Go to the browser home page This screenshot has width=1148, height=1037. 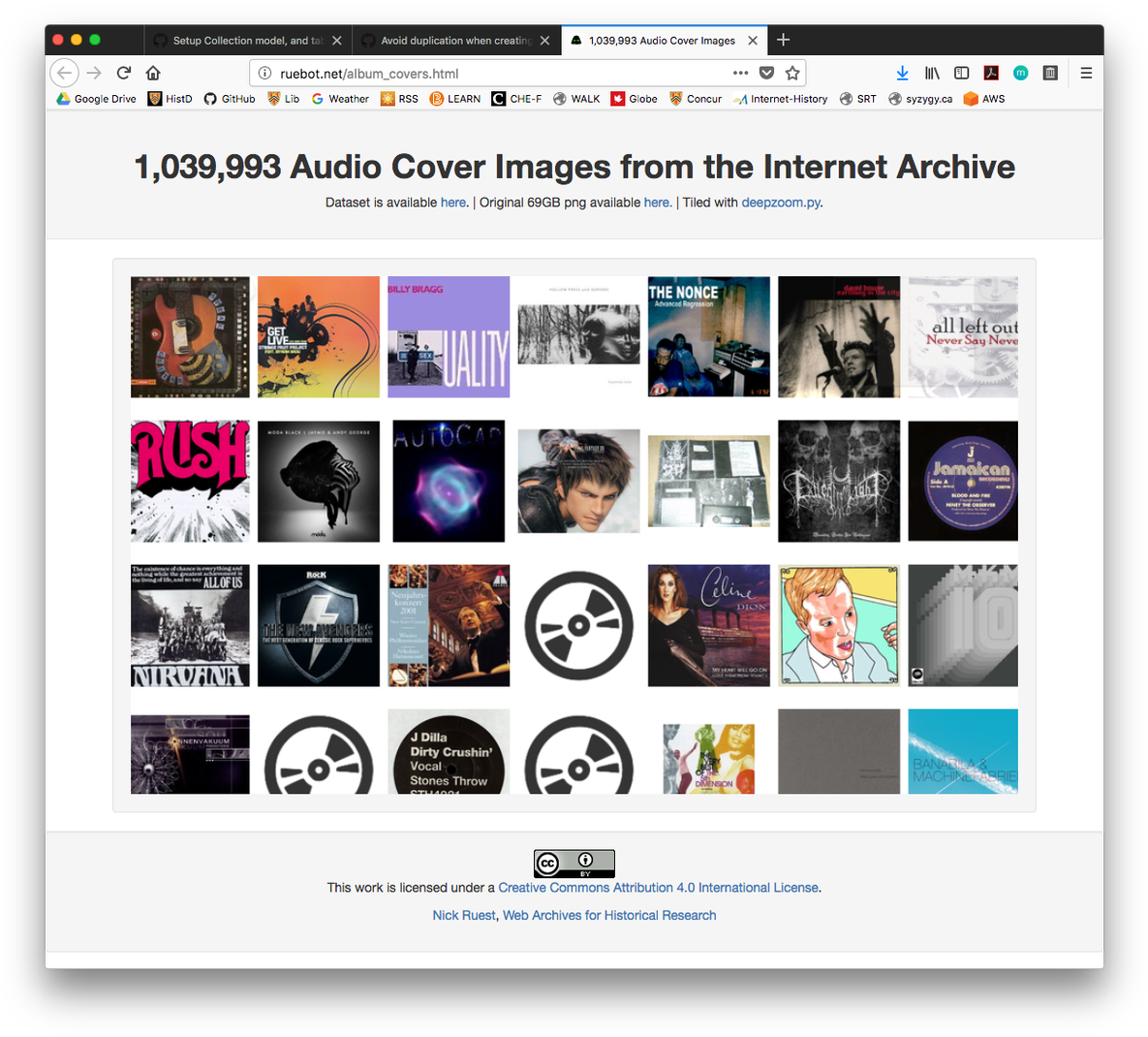[153, 73]
